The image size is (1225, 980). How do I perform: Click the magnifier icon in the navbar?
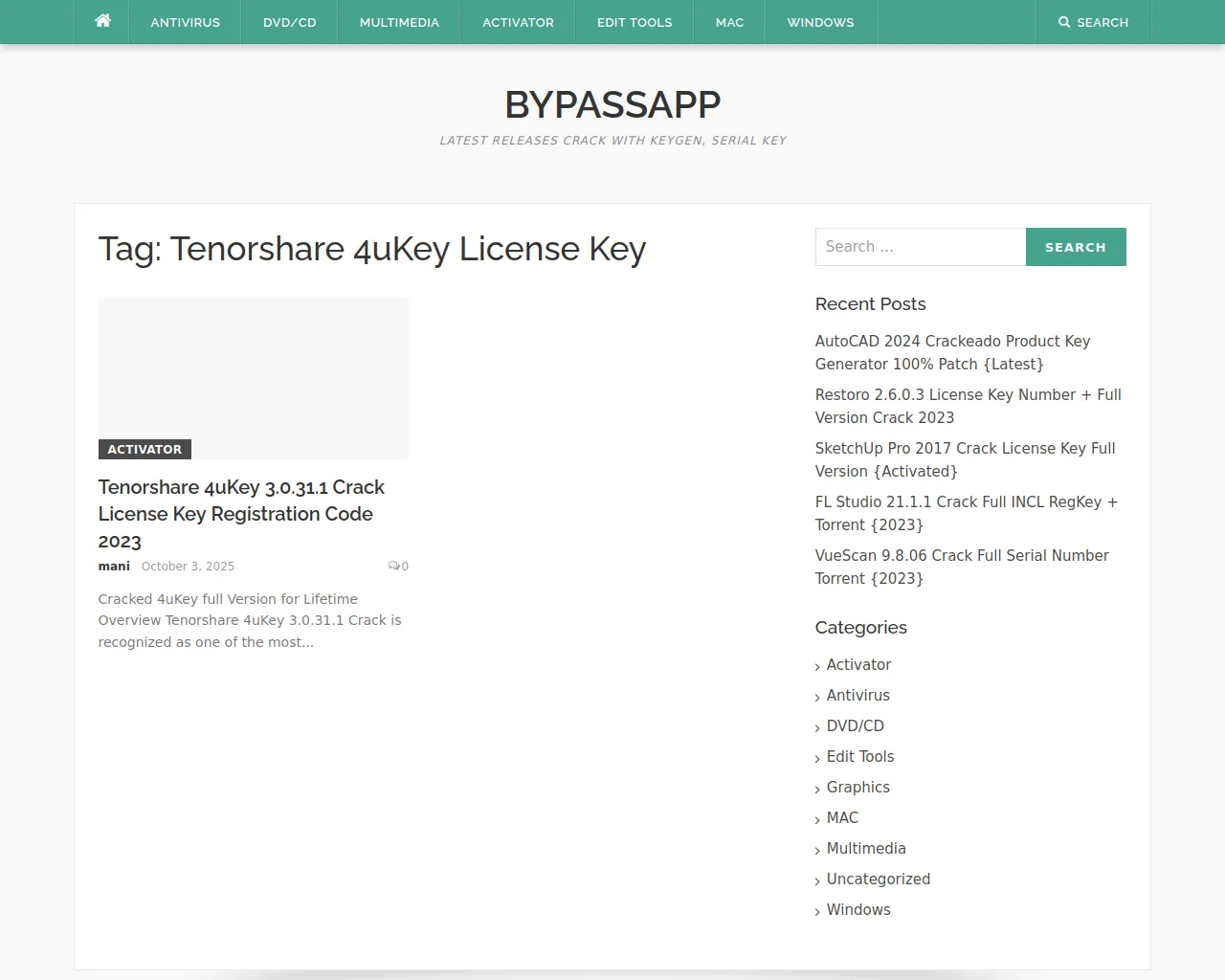1064,22
